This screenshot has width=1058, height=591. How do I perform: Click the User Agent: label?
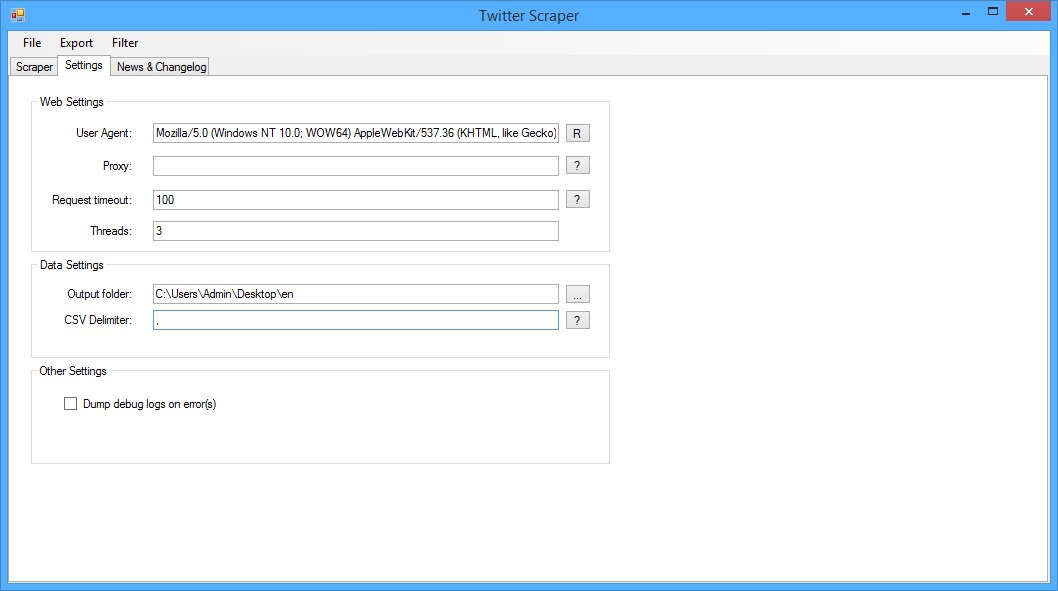[104, 133]
